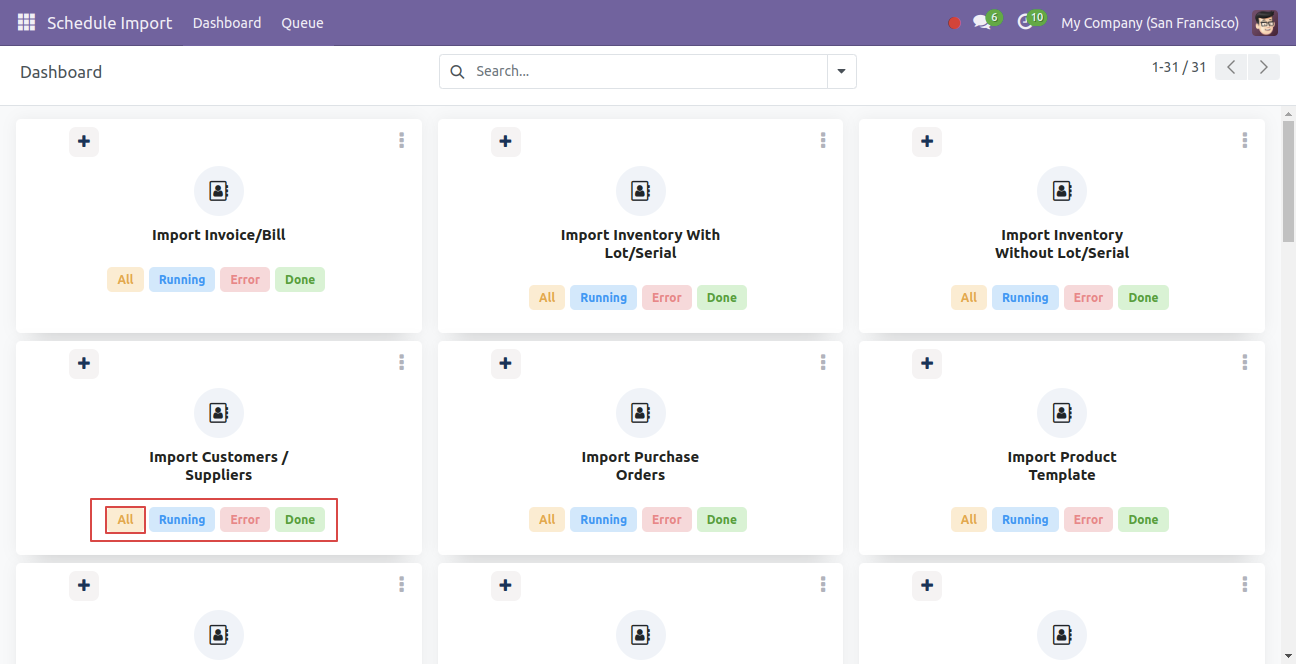Show Error for Import Inventory With Lot/Serial
Viewport: 1296px width, 664px height.
667,298
